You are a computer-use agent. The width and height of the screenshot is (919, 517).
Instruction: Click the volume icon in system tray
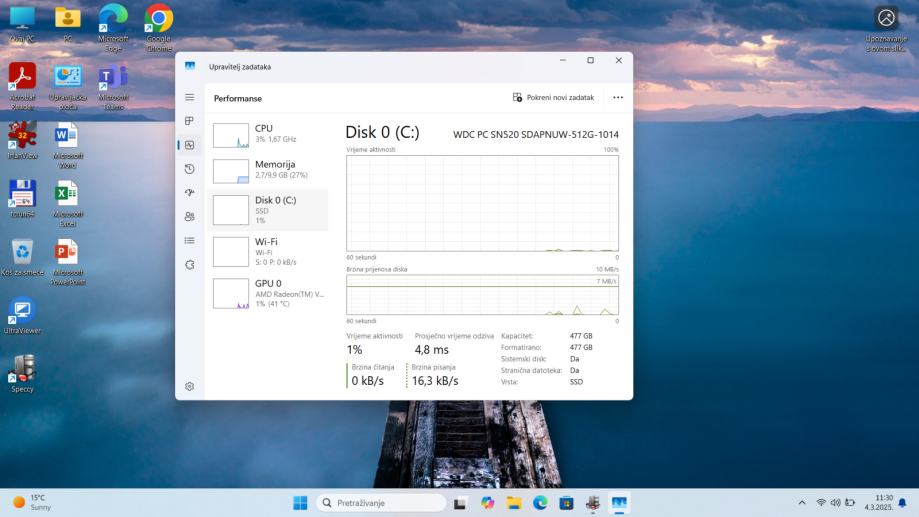[835, 503]
